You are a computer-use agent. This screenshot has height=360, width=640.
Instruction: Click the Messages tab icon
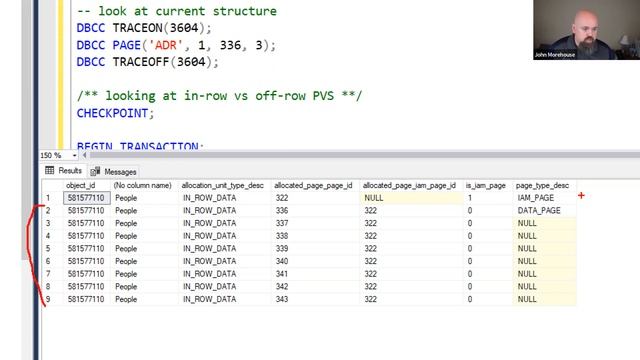pyautogui.click(x=96, y=171)
